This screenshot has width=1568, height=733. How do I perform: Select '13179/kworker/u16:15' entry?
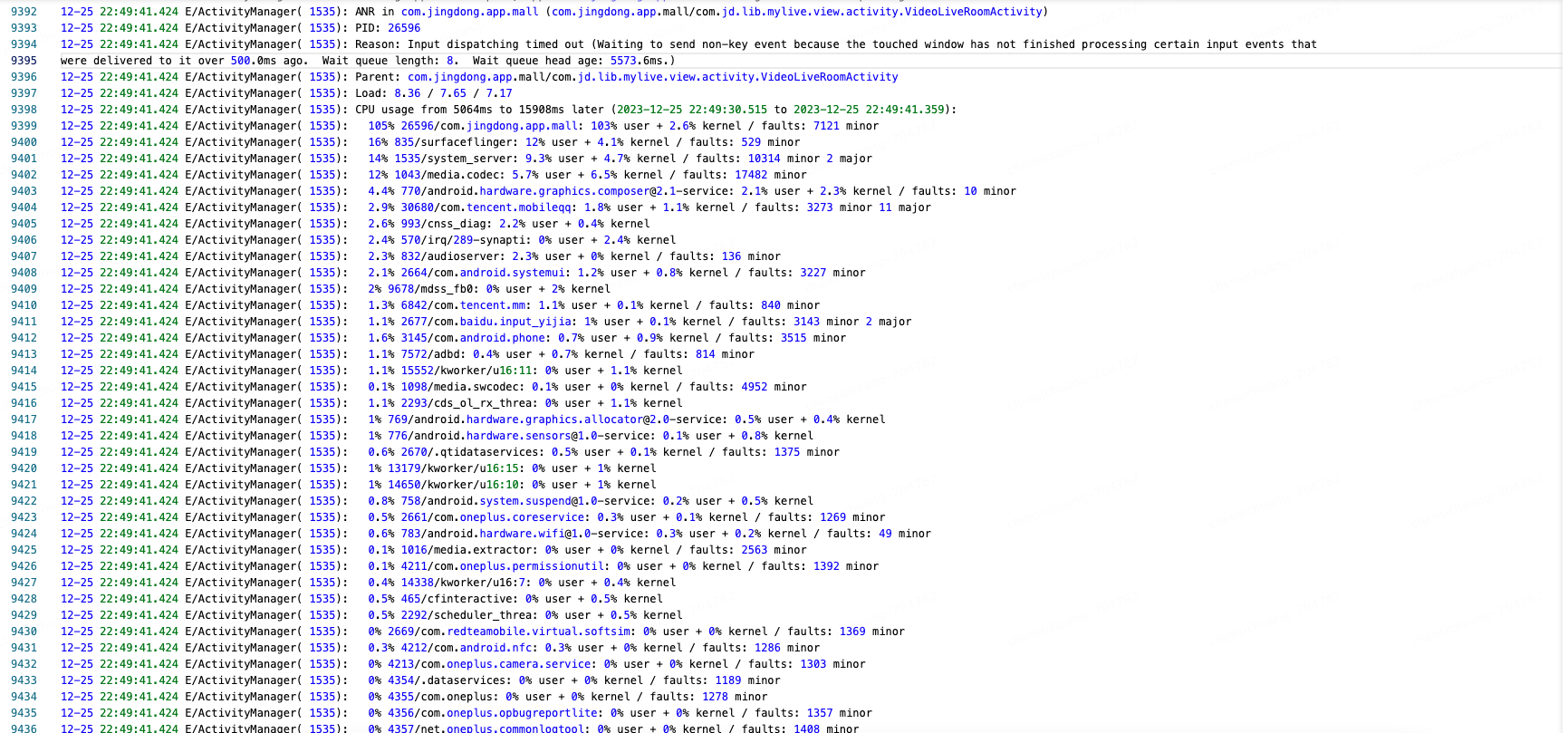click(x=453, y=468)
